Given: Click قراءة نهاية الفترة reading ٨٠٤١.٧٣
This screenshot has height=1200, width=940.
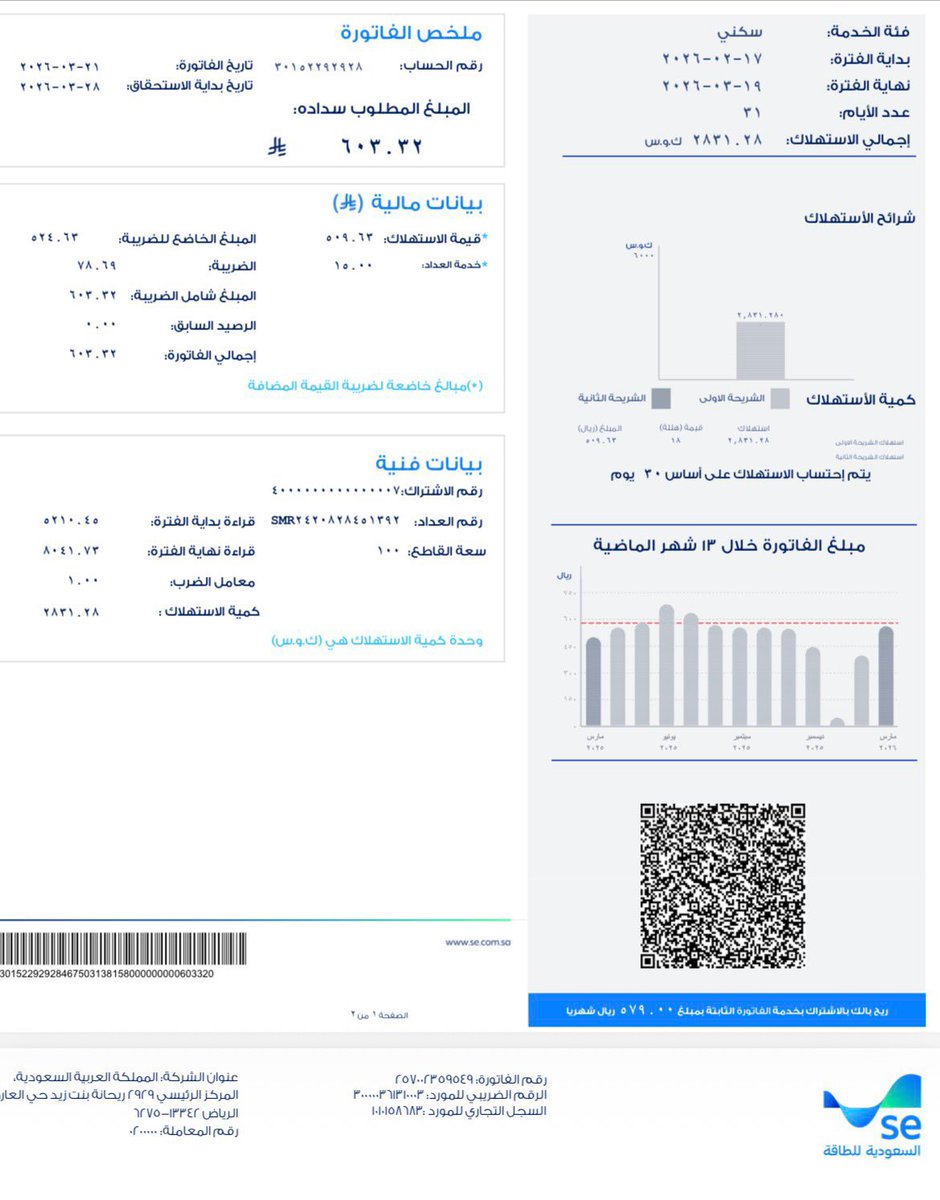Looking at the screenshot, I should [x=71, y=551].
